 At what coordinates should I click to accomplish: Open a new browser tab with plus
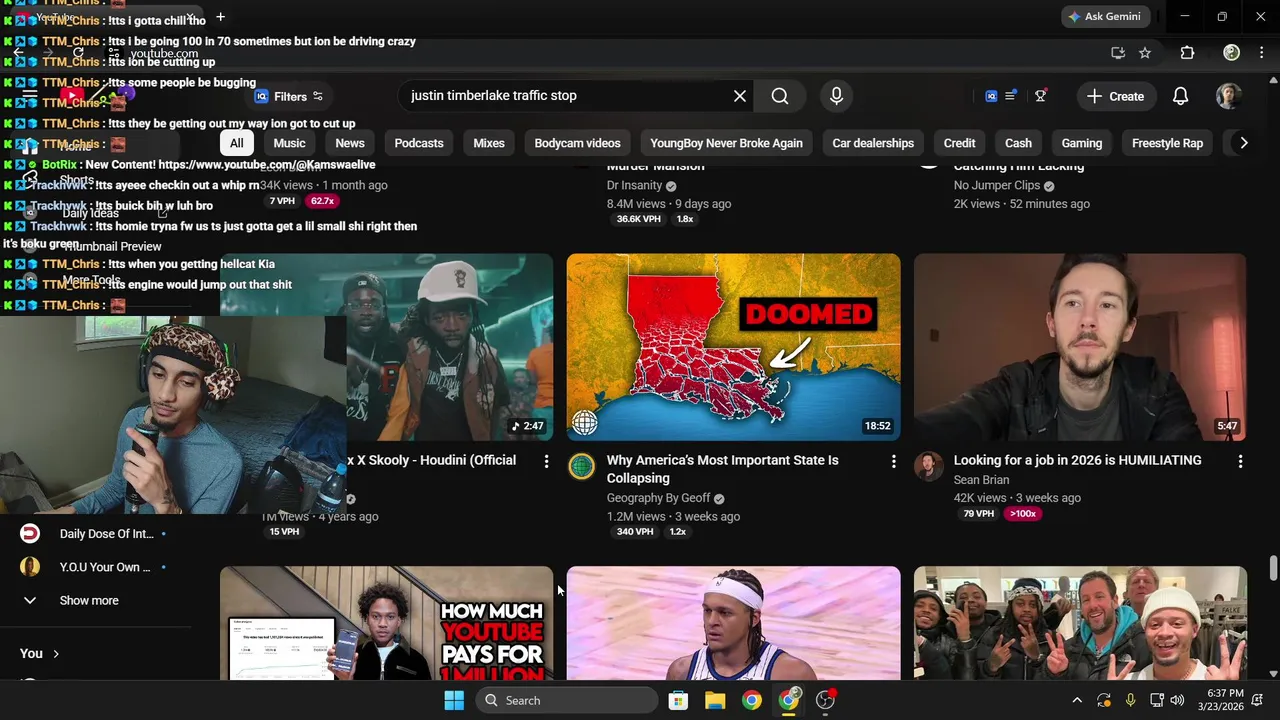220,16
